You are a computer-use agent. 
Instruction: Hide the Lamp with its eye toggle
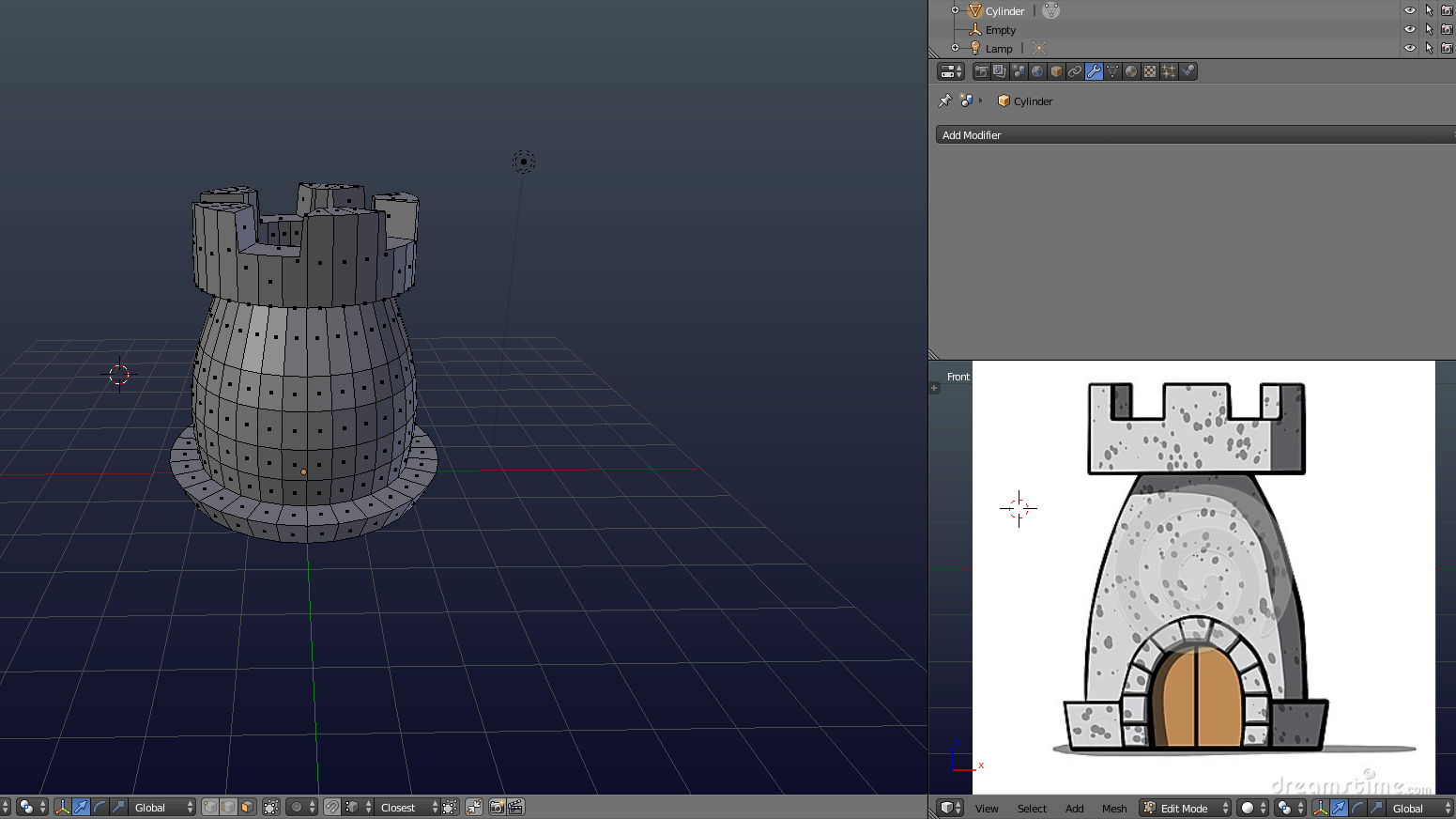[x=1409, y=48]
